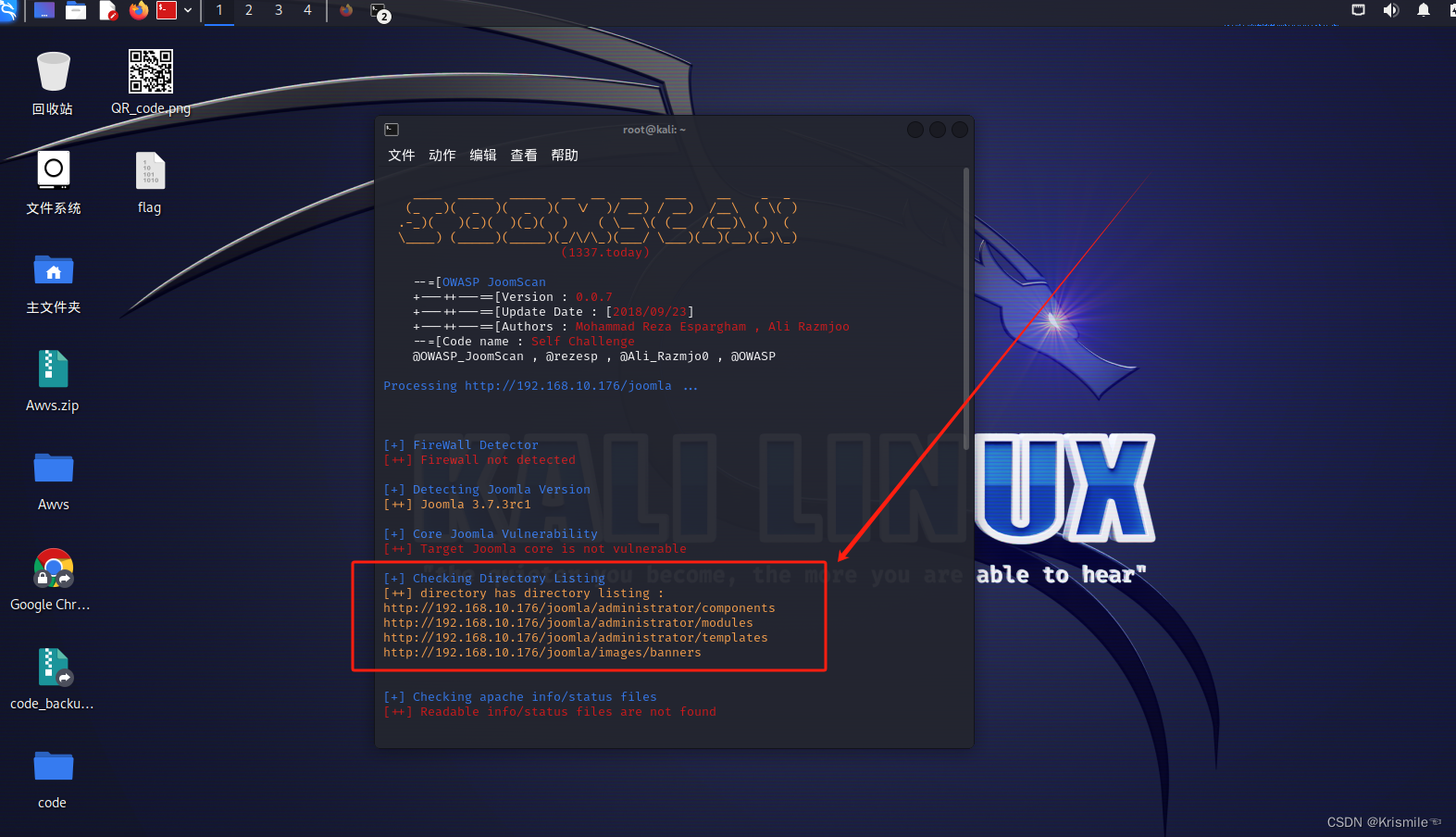This screenshot has height=837, width=1456.
Task: Click the '@OWASP_JoomScan , @rezesp' handles line
Action: coord(594,356)
